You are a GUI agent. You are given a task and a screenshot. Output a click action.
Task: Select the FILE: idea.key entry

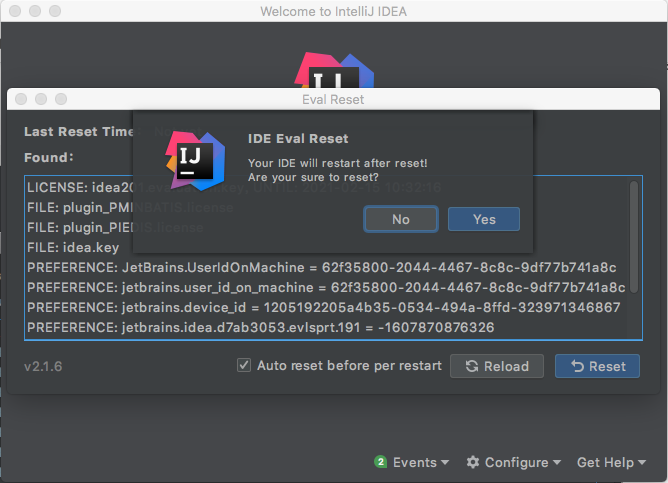click(73, 247)
